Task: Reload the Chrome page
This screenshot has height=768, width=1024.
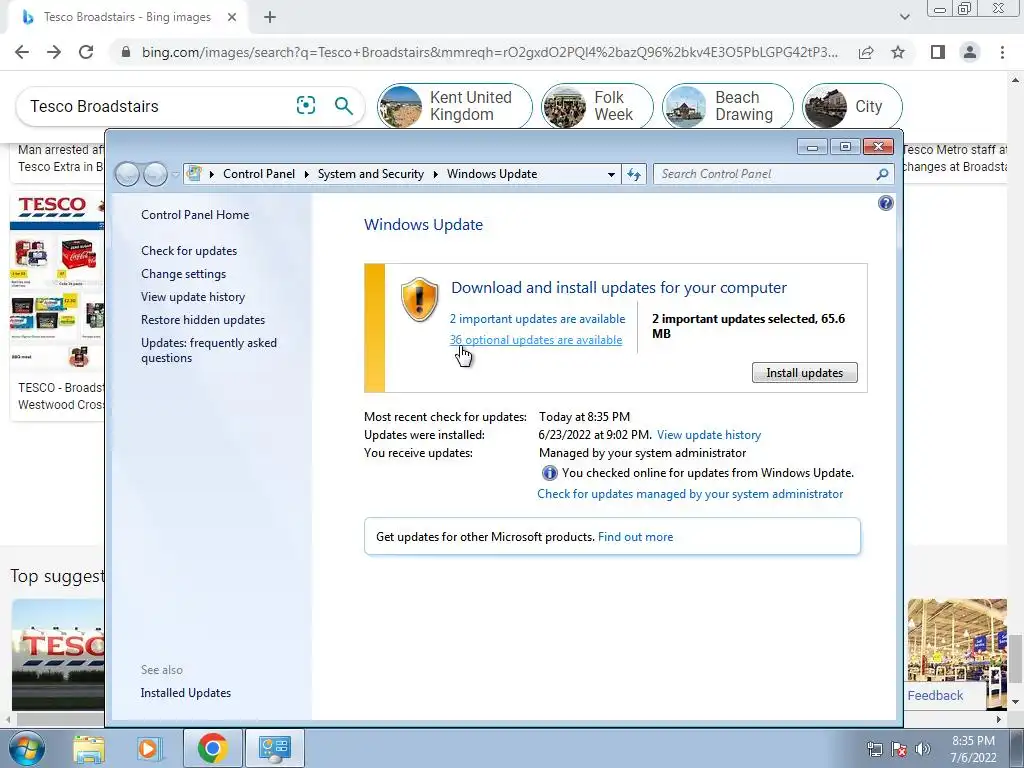Action: click(86, 52)
